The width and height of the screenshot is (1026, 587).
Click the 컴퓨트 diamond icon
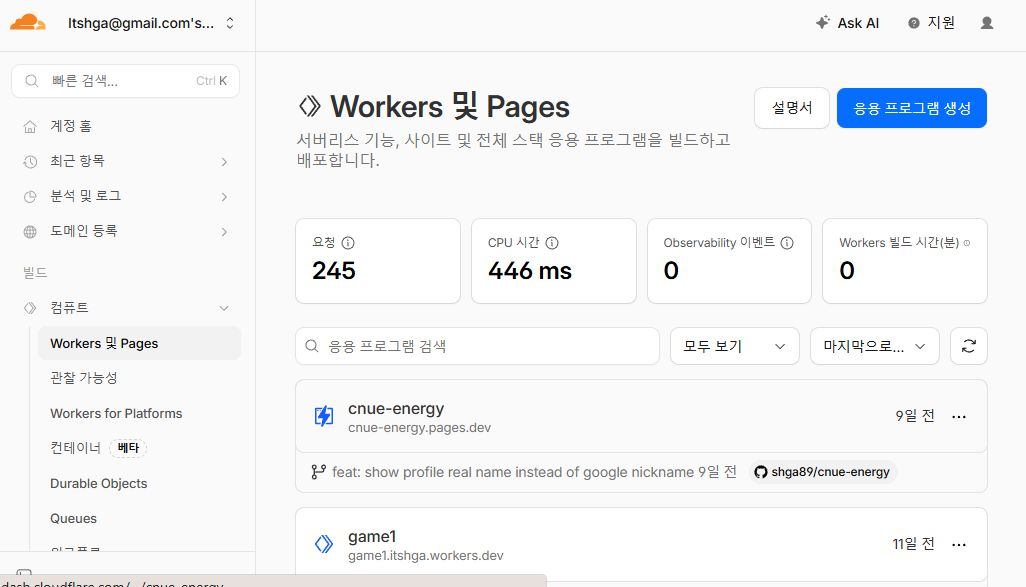pos(30,308)
